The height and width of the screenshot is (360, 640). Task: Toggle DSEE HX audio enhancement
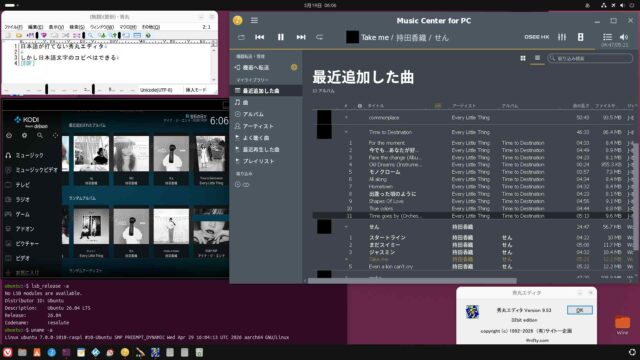(x=536, y=37)
